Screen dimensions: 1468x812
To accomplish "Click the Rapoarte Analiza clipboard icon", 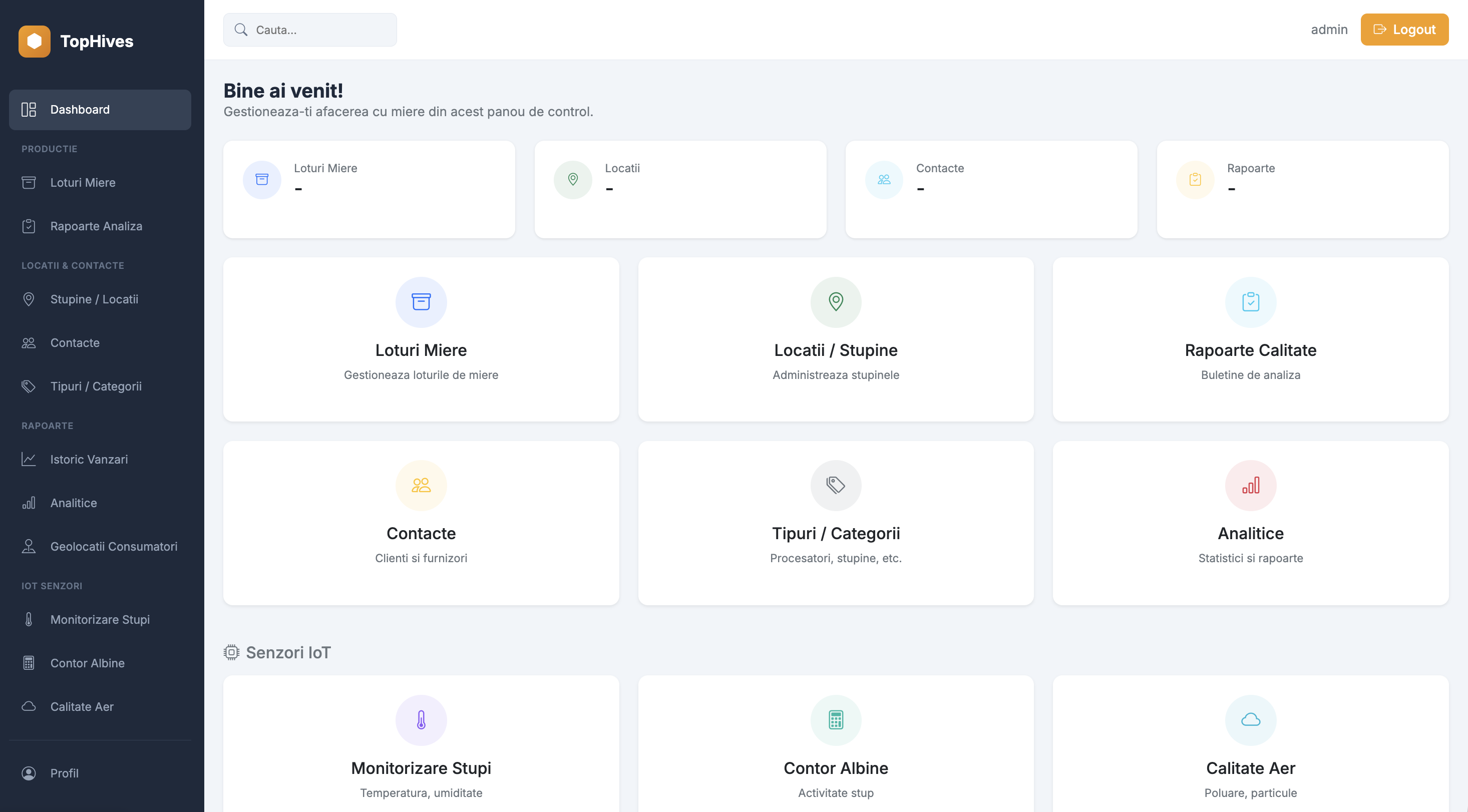I will coord(29,226).
